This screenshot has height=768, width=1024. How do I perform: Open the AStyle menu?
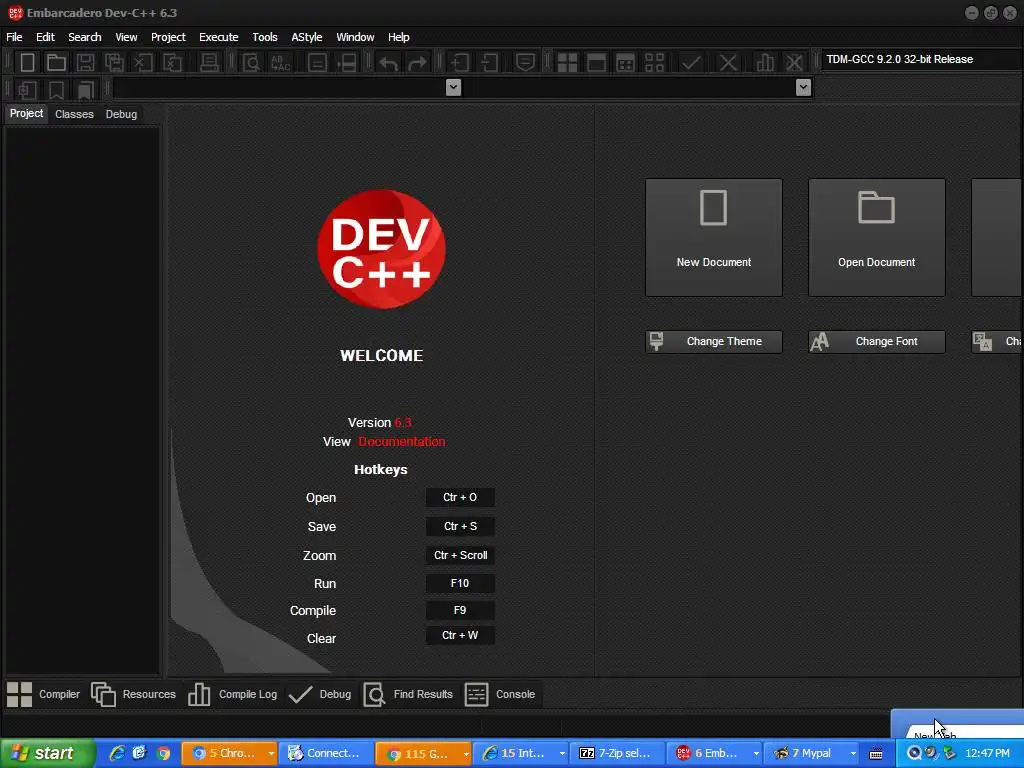(x=307, y=37)
